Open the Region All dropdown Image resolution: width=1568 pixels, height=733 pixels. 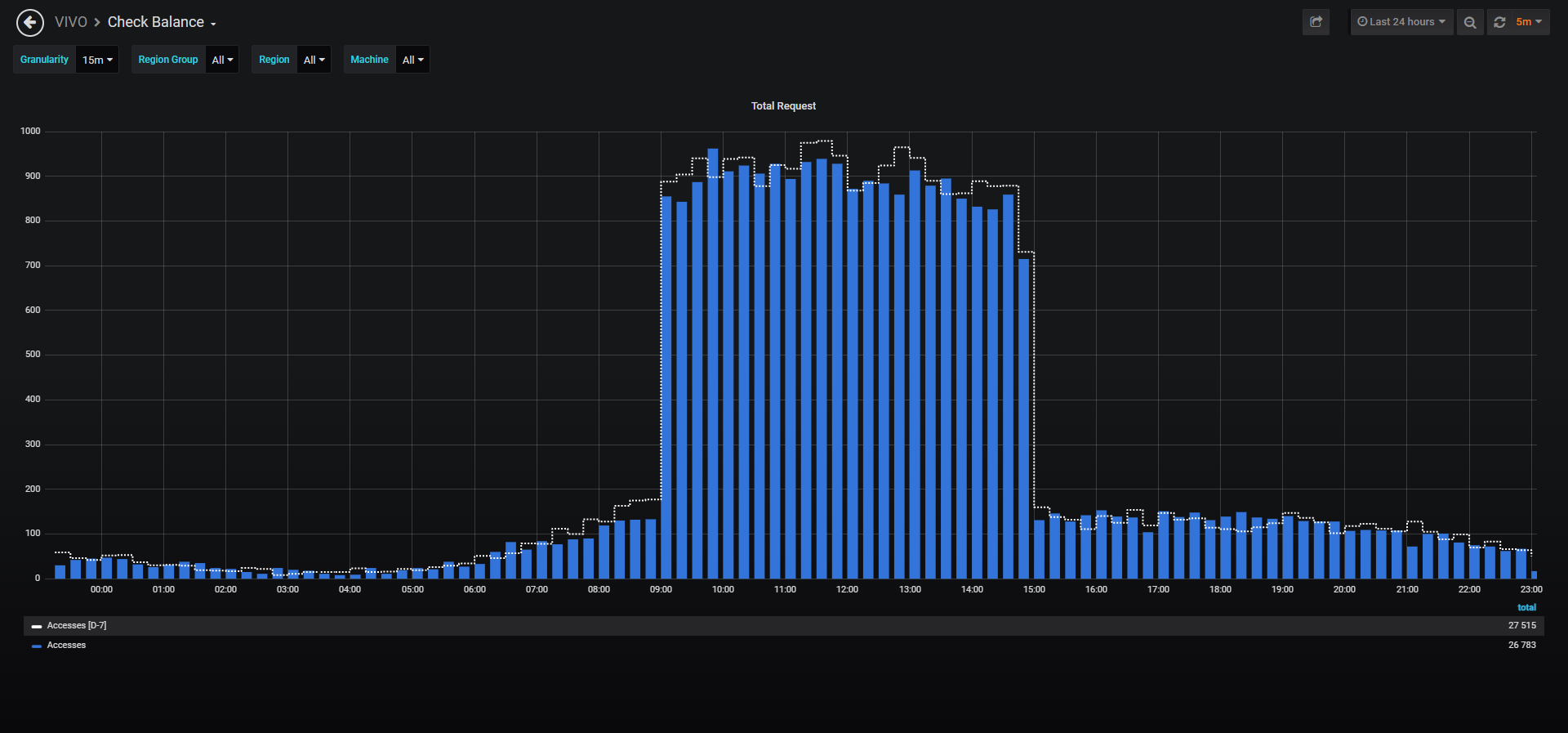pos(314,60)
